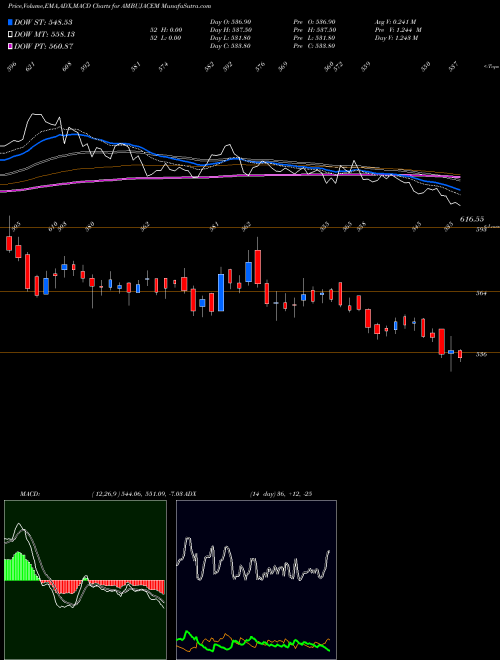Click the '52 L: 0.00' value

point(165,38)
